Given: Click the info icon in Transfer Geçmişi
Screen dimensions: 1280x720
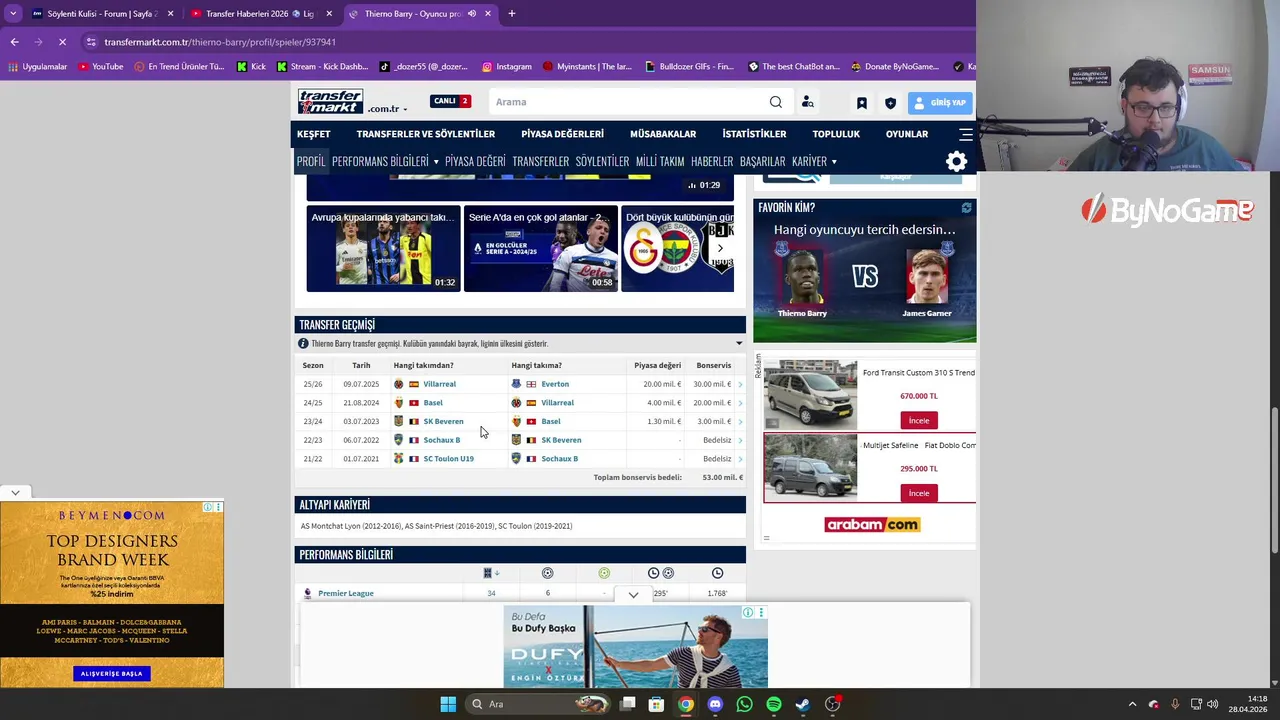Looking at the screenshot, I should pyautogui.click(x=303, y=343).
